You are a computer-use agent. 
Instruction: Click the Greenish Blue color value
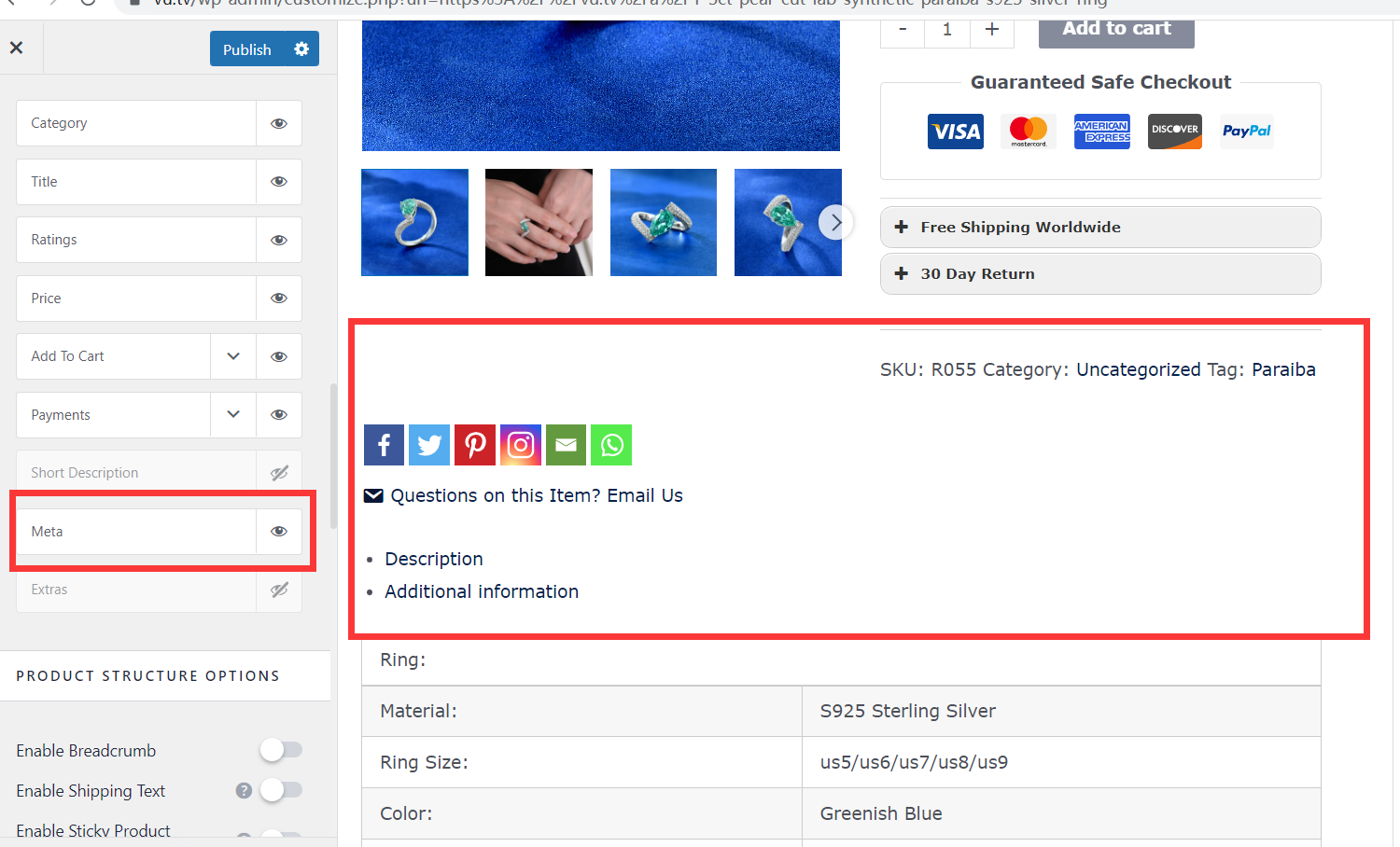881,813
